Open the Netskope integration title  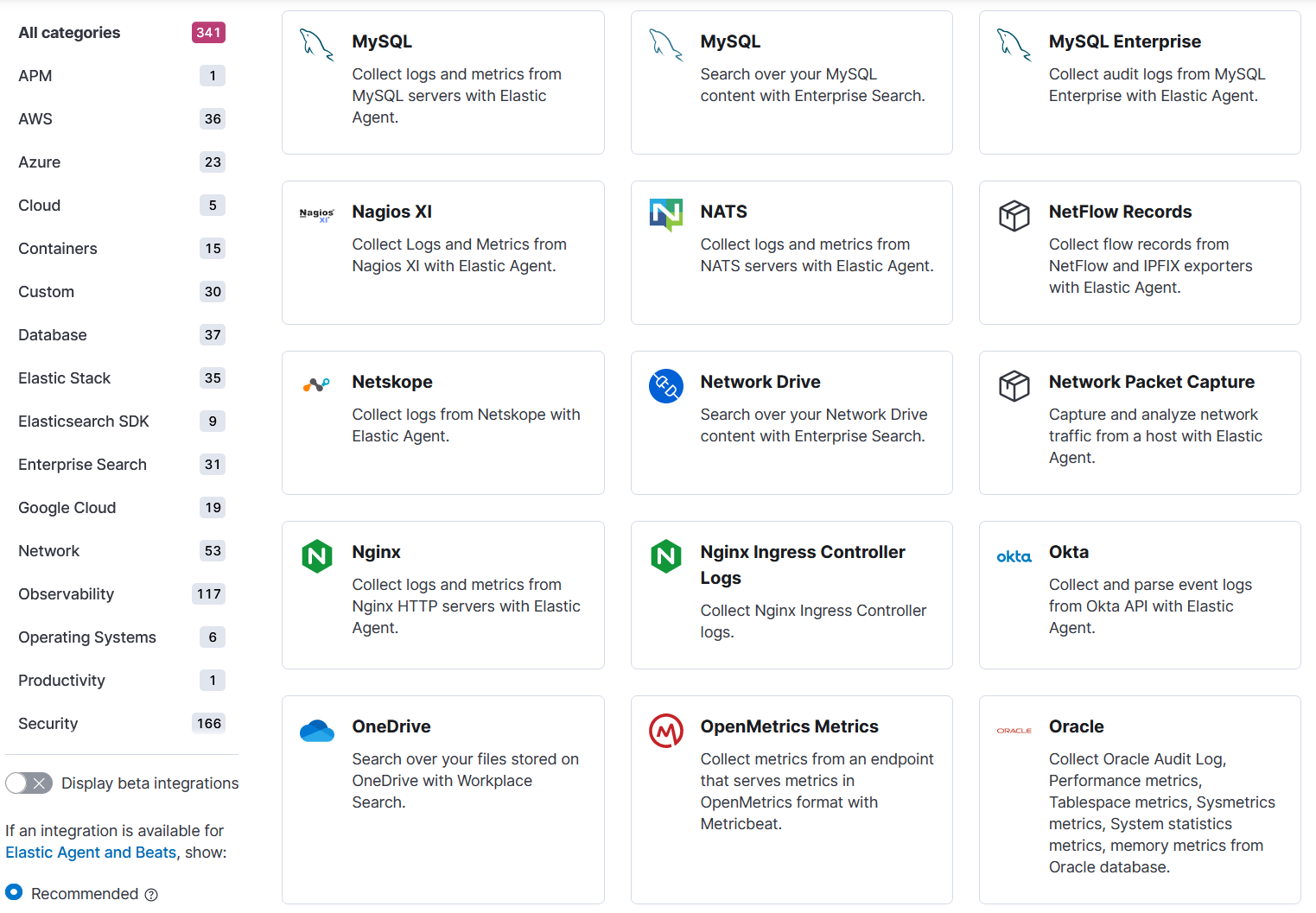392,382
